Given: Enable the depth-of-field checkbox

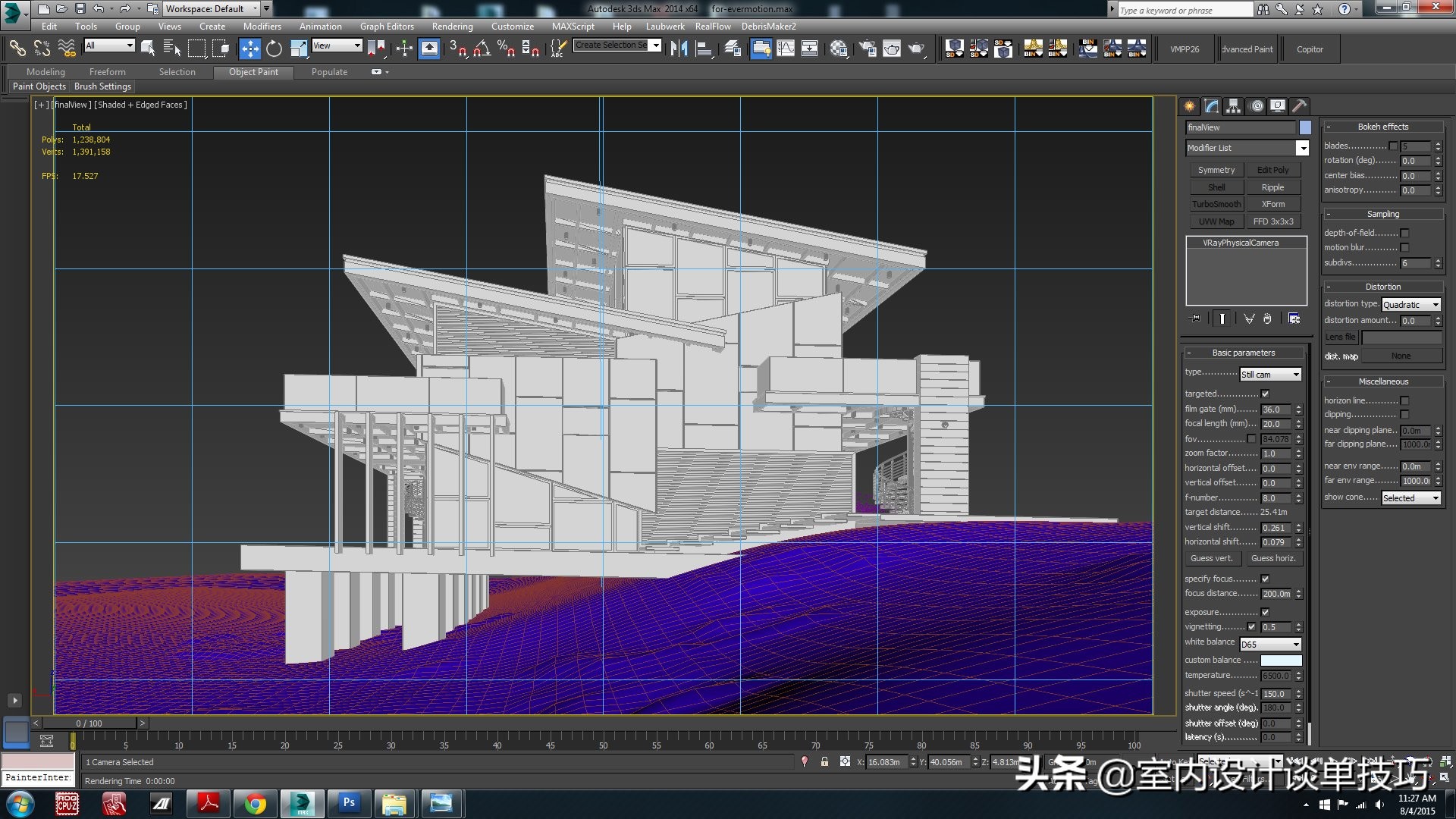Looking at the screenshot, I should click(x=1404, y=233).
